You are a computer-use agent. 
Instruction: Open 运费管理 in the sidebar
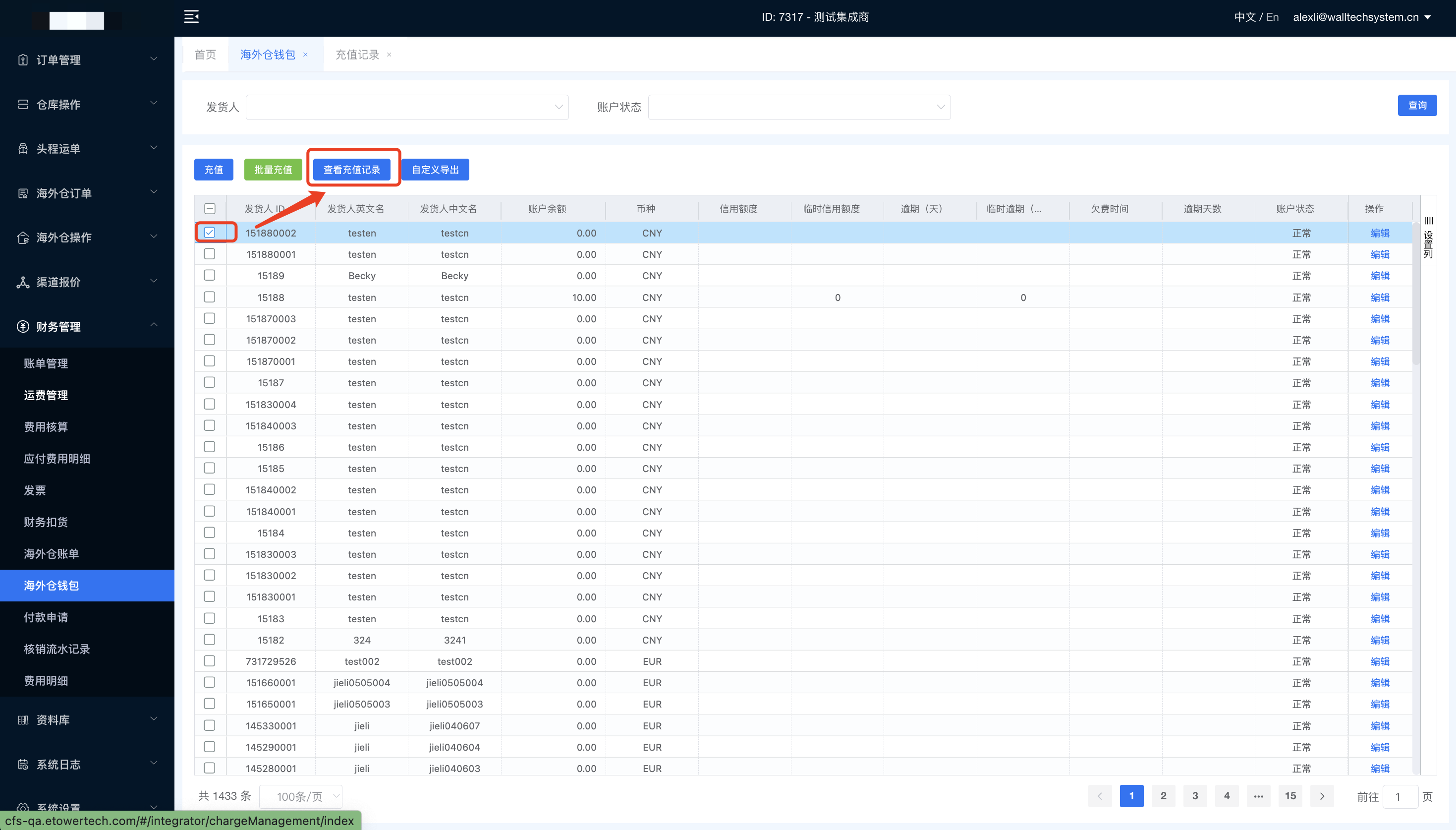point(46,395)
